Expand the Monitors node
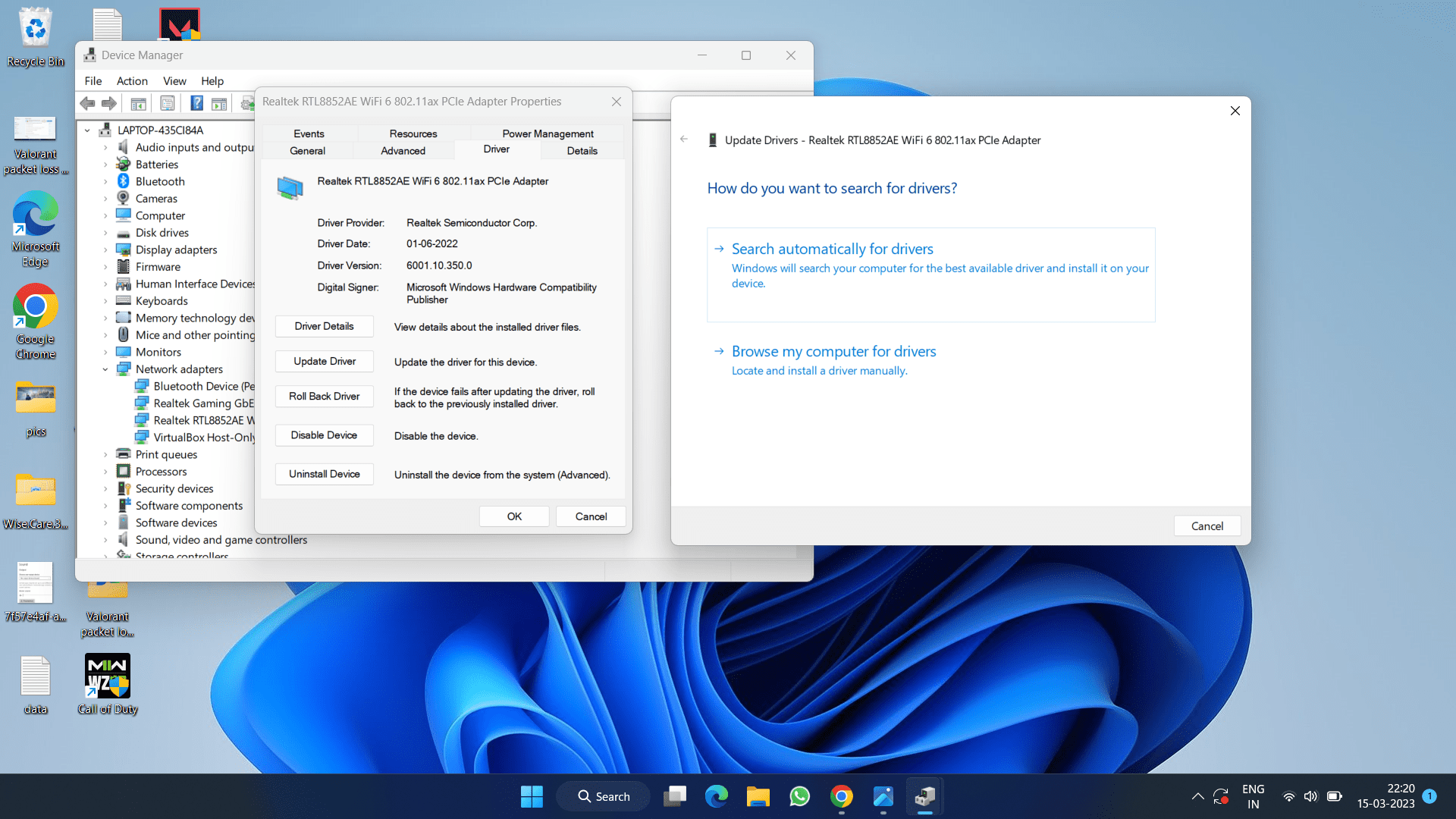The image size is (1456, 819). [105, 352]
